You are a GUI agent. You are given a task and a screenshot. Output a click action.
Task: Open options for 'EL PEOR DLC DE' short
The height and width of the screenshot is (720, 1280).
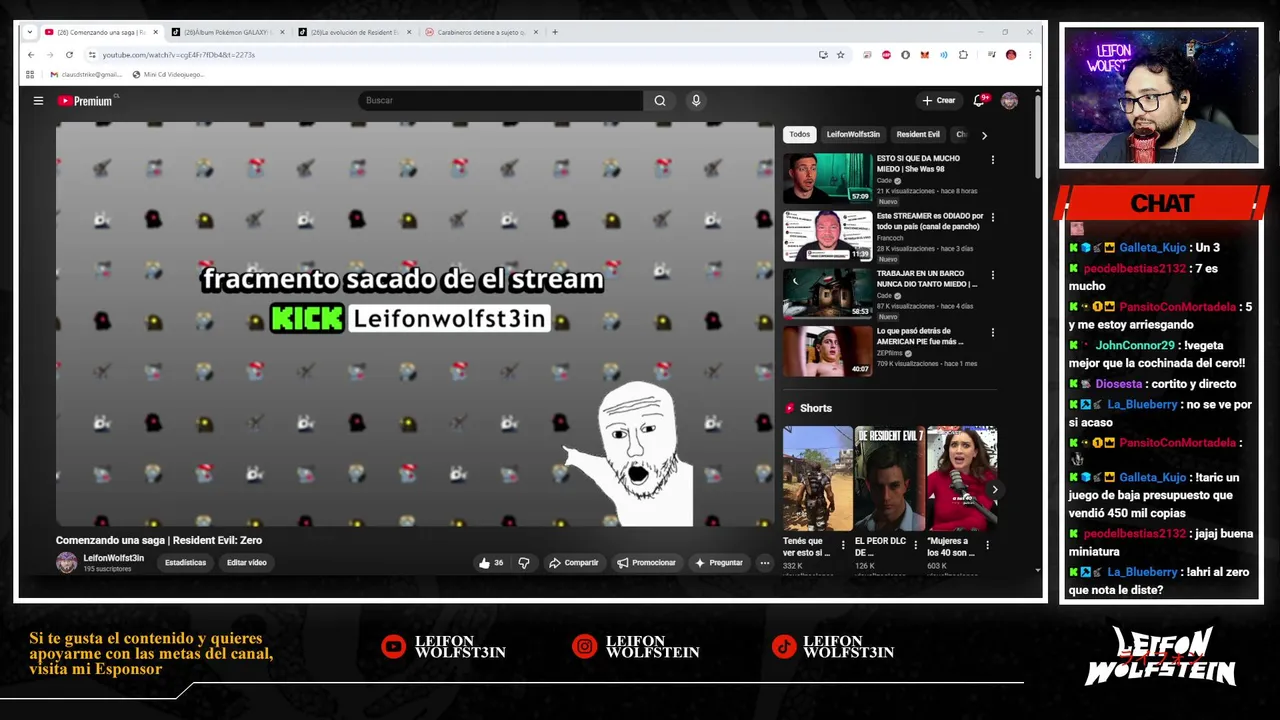click(x=915, y=545)
